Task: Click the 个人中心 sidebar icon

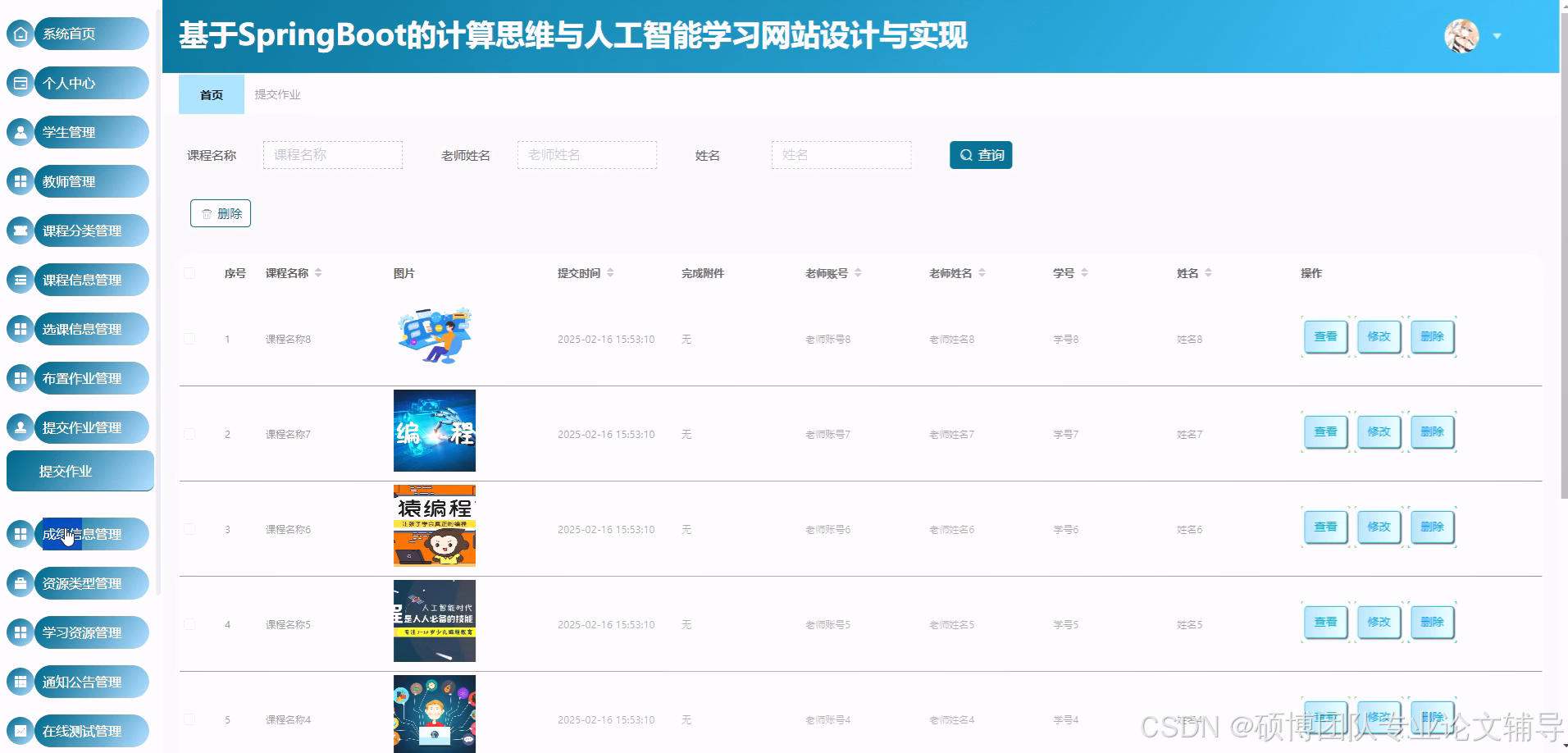Action: coord(21,83)
